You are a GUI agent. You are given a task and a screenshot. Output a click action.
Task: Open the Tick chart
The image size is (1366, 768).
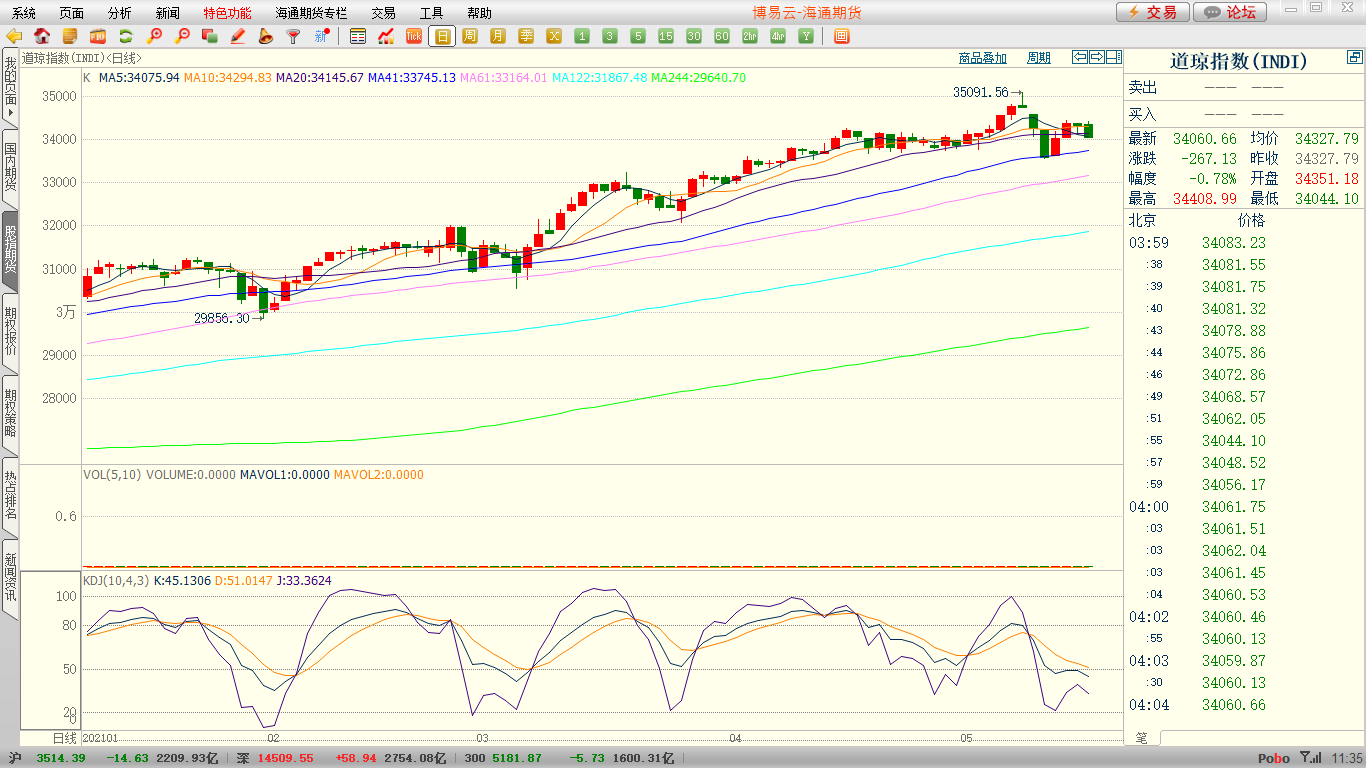tap(414, 37)
